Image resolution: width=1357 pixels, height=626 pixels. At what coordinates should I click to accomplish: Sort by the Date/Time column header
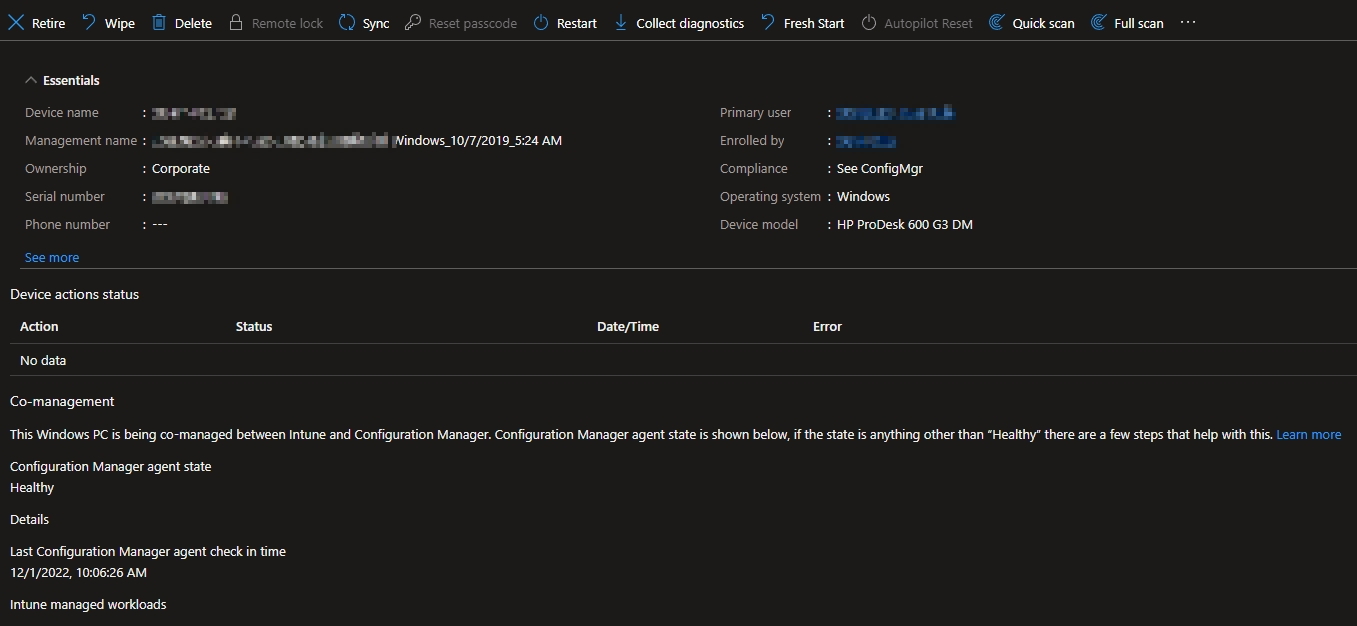point(628,326)
